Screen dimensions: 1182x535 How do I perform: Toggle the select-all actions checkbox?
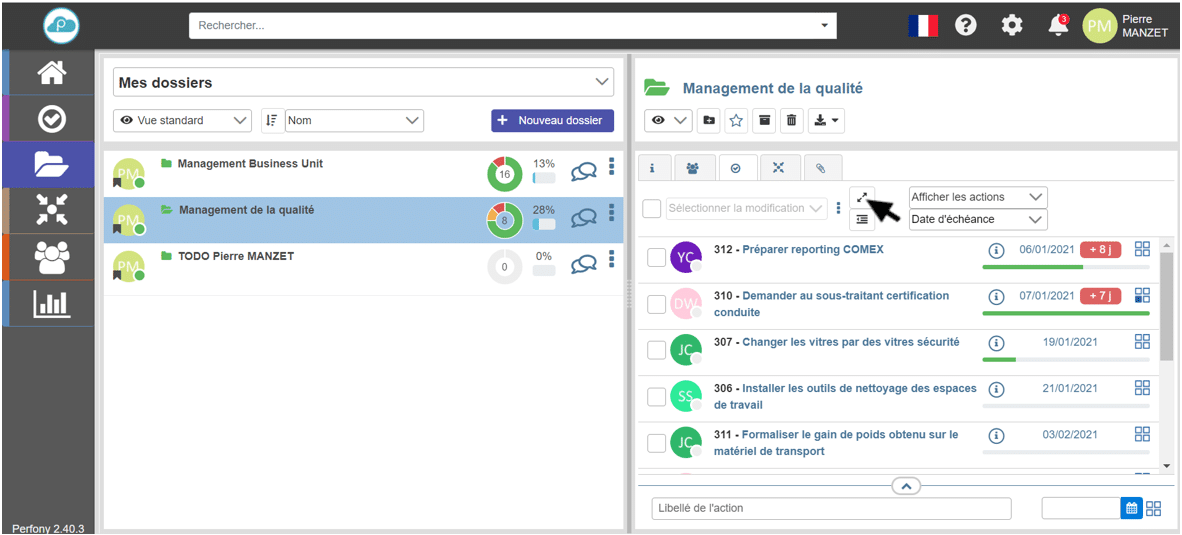[652, 208]
